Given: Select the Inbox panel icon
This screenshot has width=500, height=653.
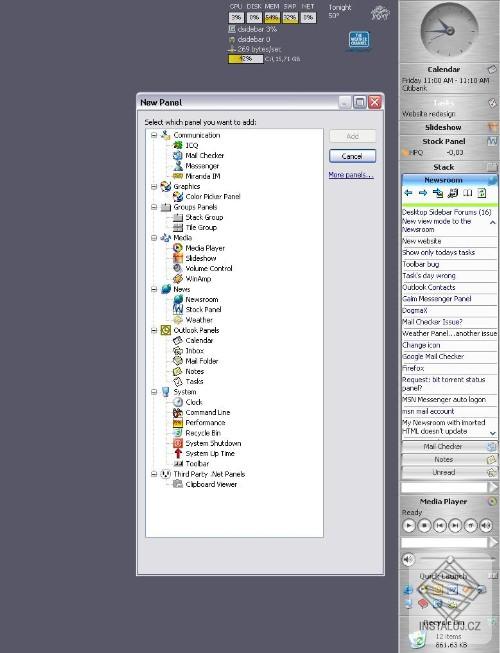Looking at the screenshot, I should (178, 351).
